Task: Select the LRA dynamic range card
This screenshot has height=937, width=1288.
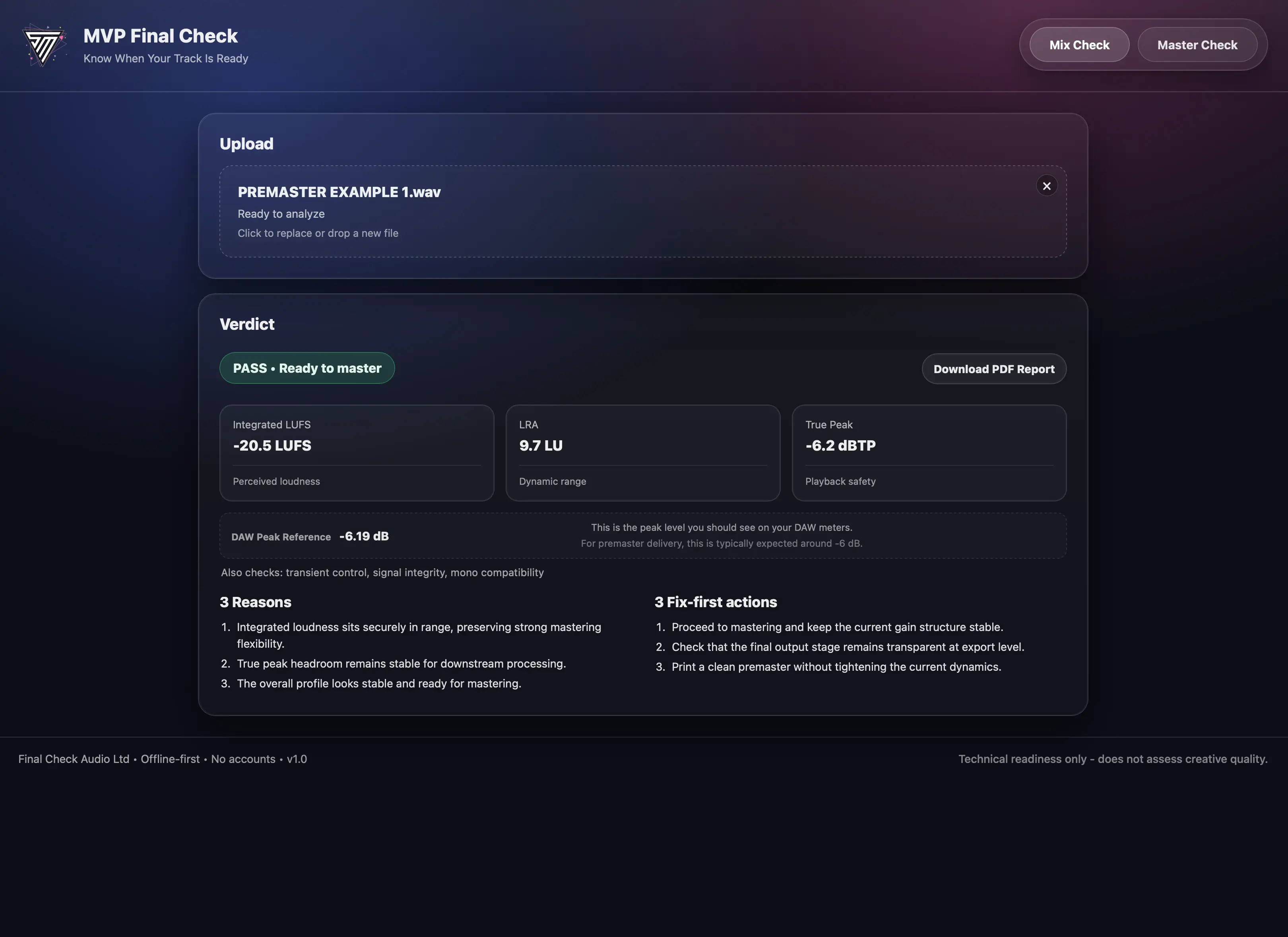Action: (x=642, y=452)
